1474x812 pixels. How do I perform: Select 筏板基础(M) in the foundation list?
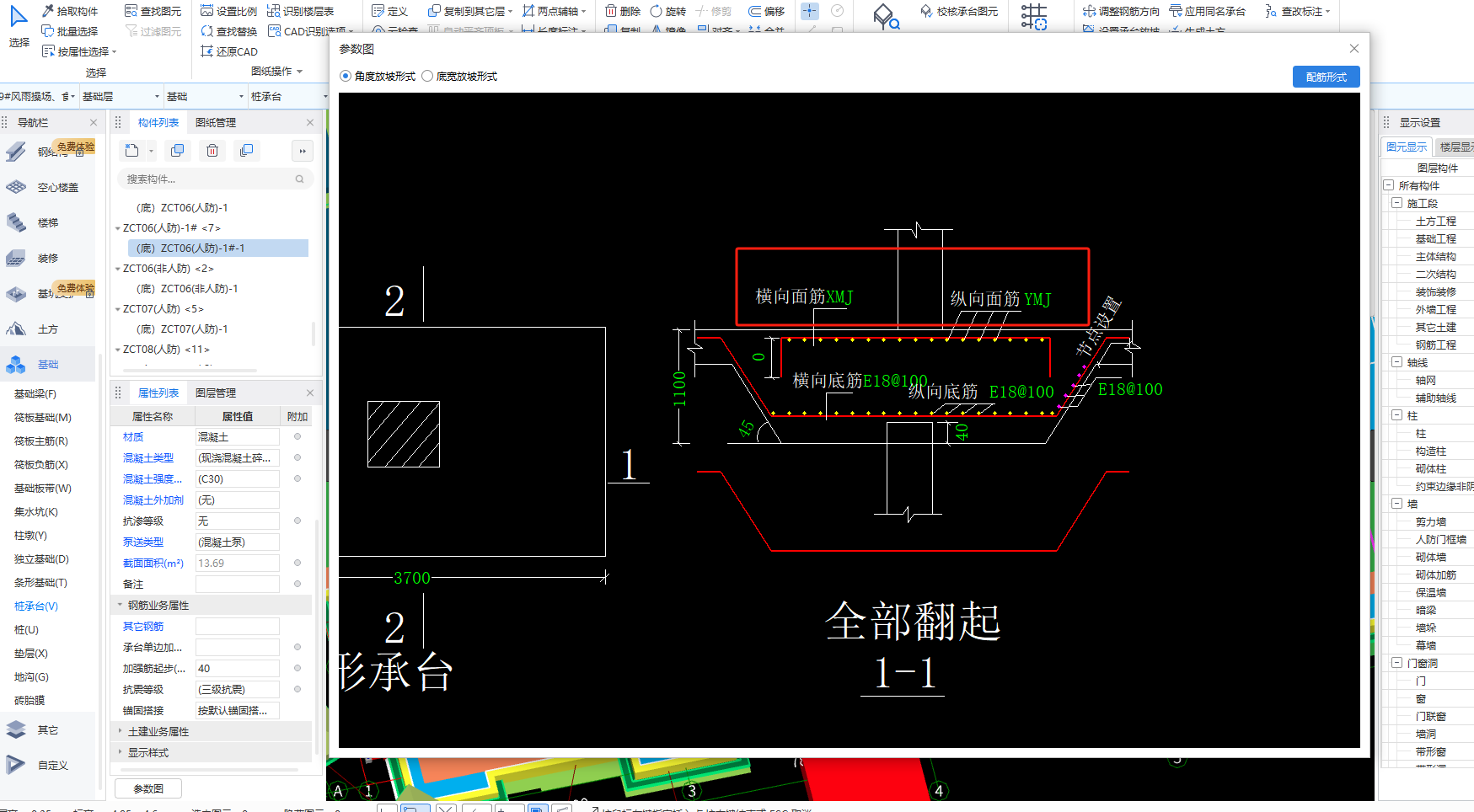pyautogui.click(x=42, y=418)
